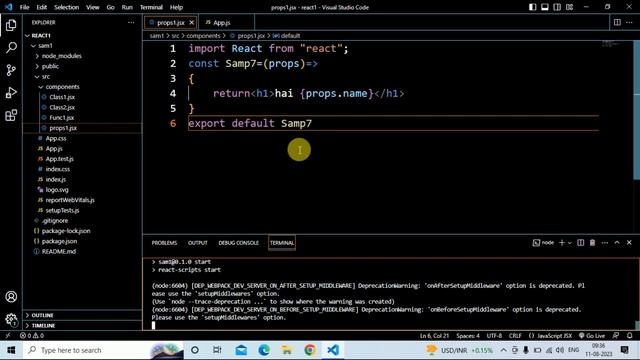Image resolution: width=640 pixels, height=360 pixels.
Task: Open Source Control view
Action: (11, 70)
